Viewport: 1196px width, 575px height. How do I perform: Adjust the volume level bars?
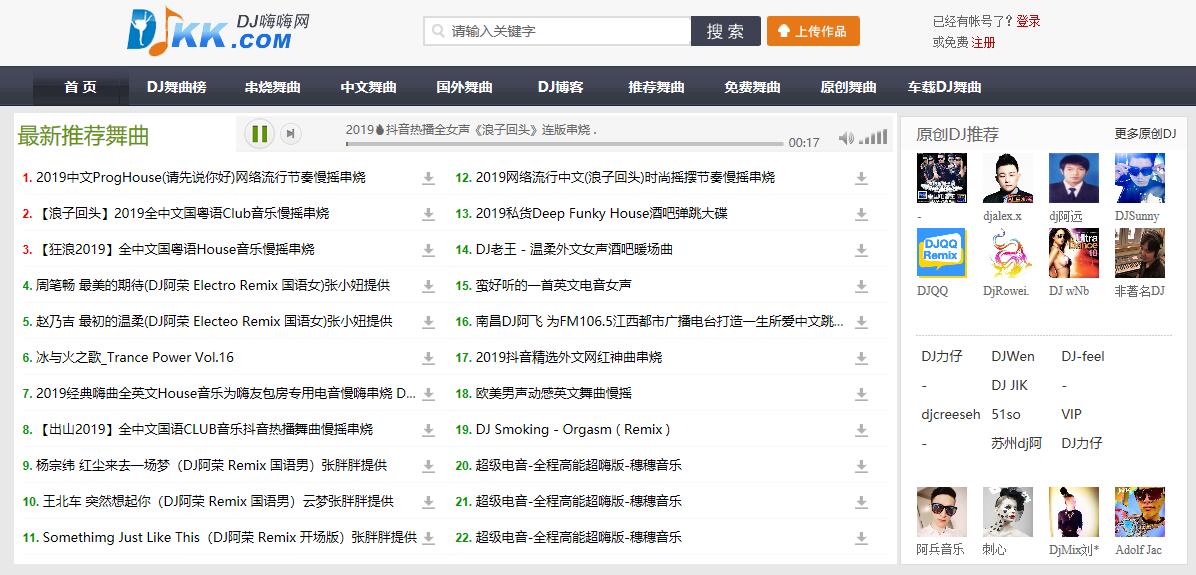point(874,138)
